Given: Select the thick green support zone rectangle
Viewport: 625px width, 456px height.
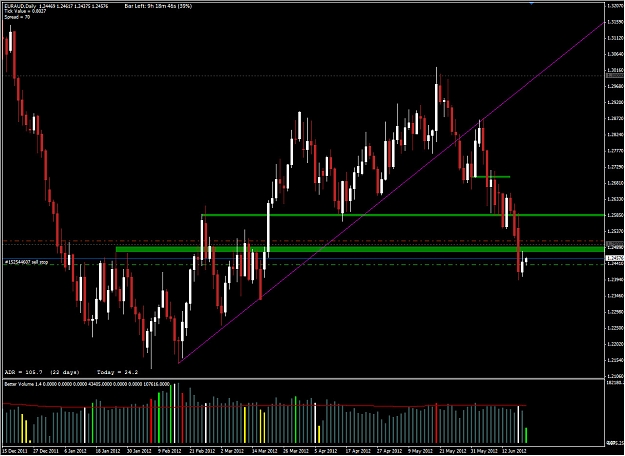Looking at the screenshot, I should (360, 249).
